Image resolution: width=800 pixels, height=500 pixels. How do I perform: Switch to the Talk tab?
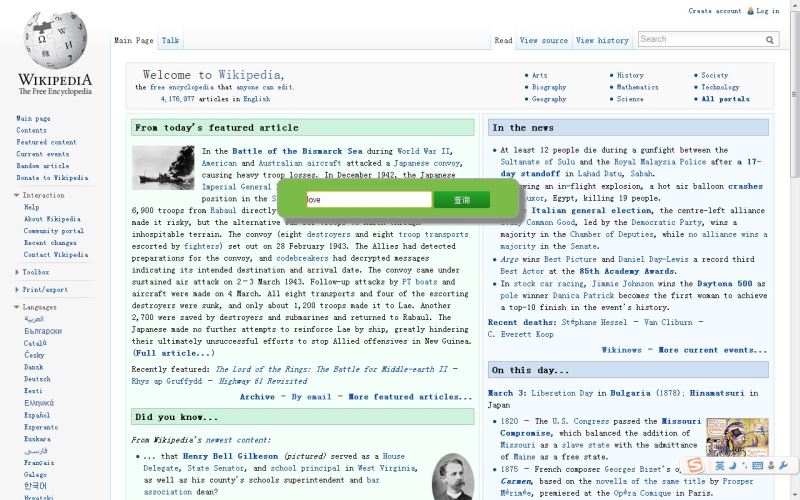pos(170,40)
